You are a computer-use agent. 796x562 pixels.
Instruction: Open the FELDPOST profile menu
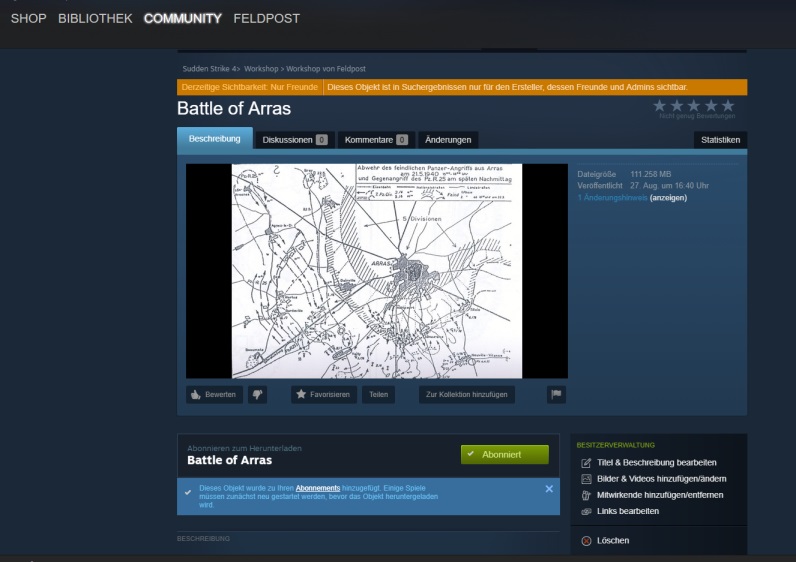pos(267,19)
